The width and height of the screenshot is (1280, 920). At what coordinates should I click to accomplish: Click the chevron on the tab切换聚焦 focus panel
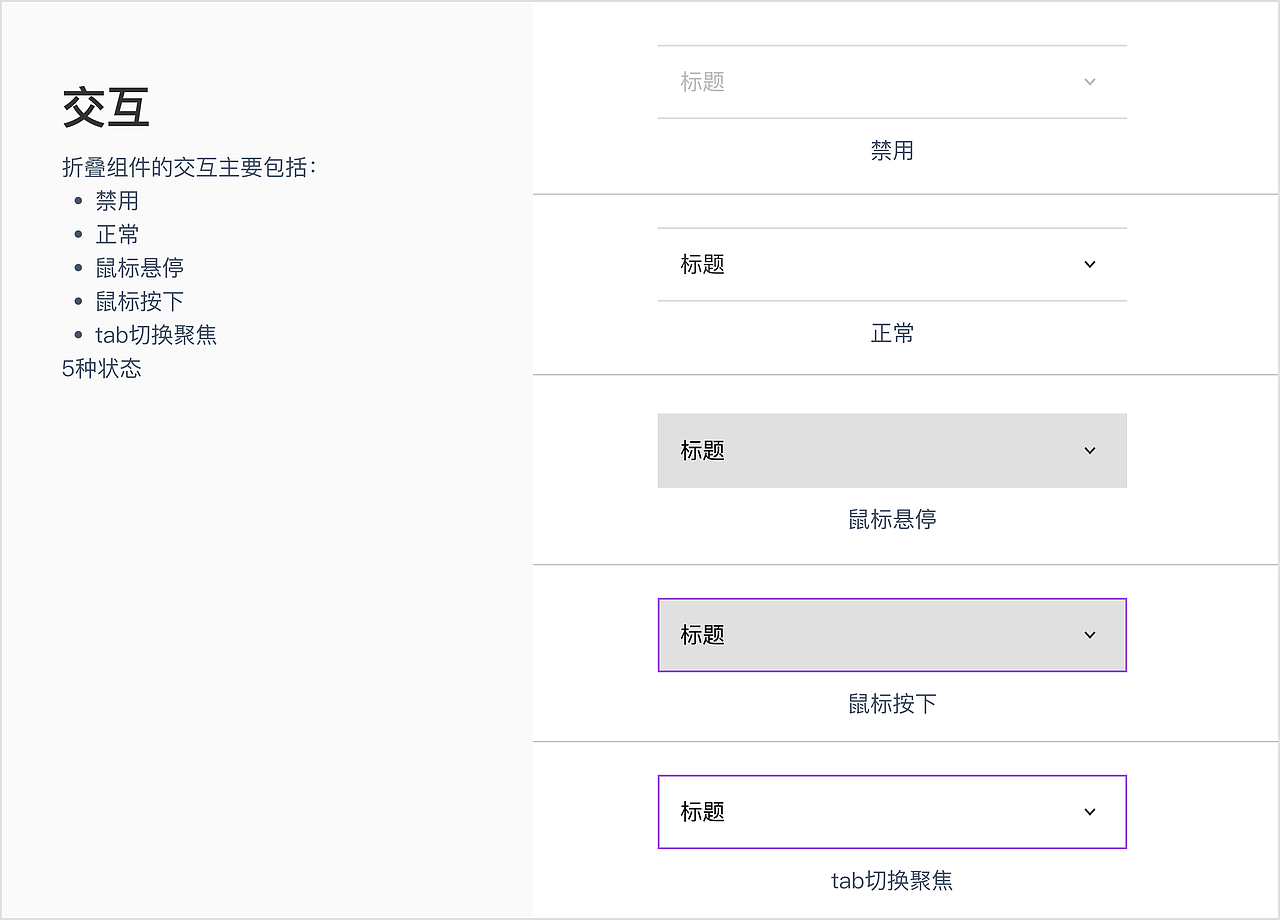1089,812
